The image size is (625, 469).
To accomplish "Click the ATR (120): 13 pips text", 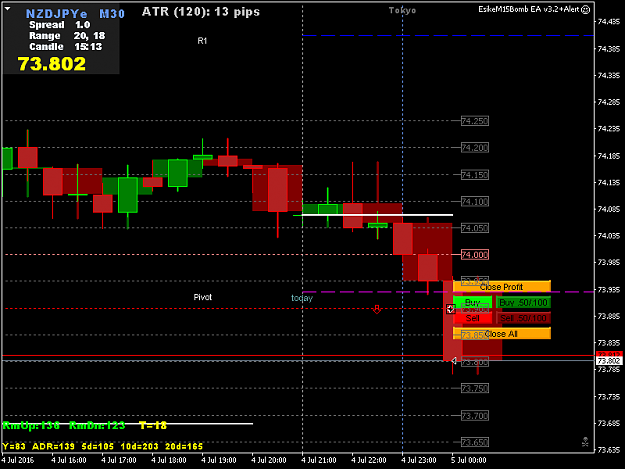I will (x=201, y=12).
